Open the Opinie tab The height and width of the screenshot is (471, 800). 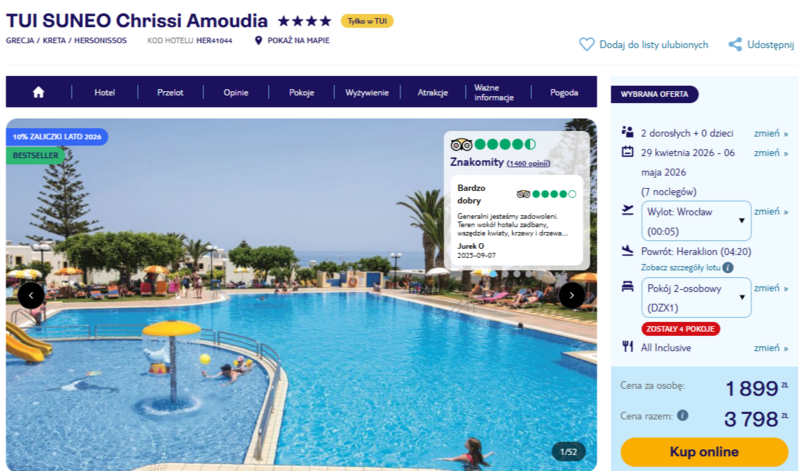point(236,92)
